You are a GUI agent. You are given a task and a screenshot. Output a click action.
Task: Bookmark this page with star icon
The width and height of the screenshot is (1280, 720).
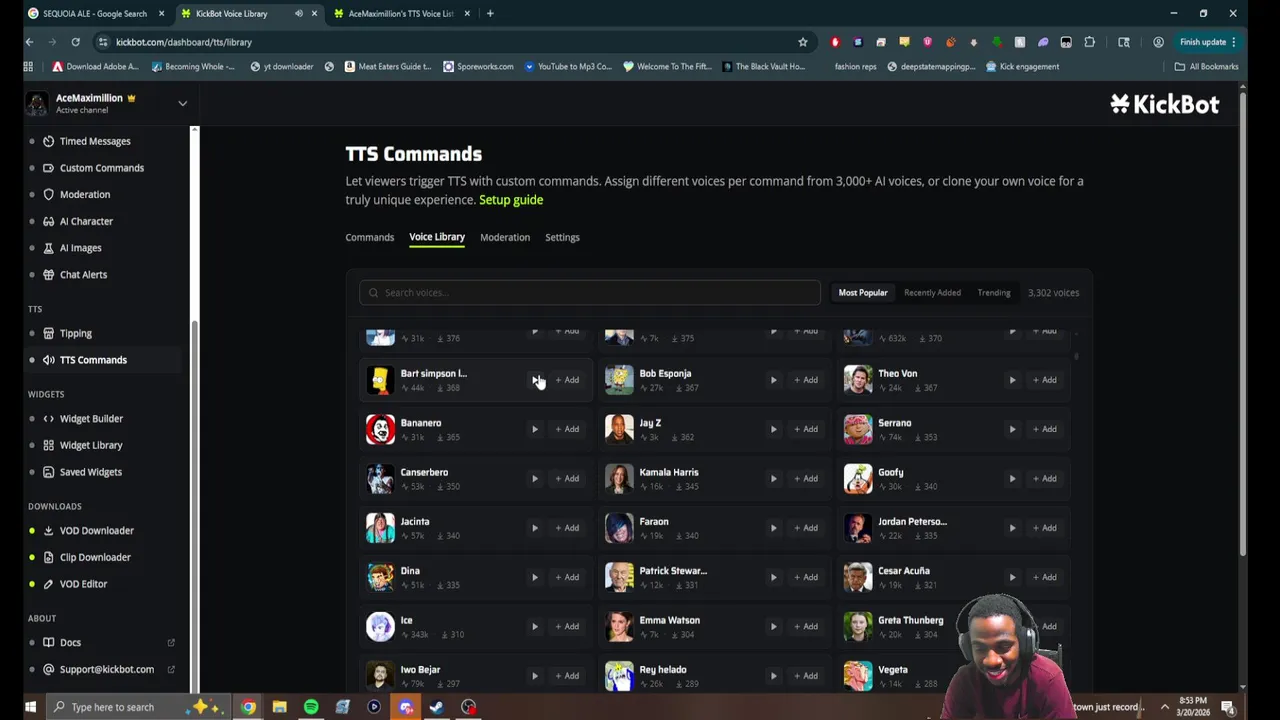[x=802, y=42]
